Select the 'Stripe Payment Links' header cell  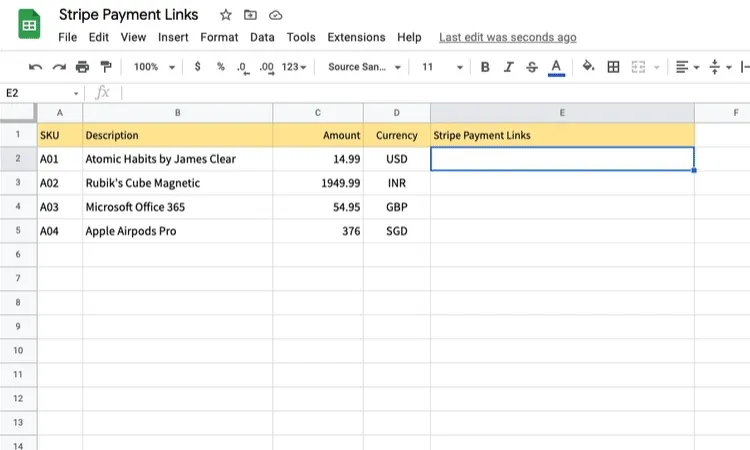point(562,135)
